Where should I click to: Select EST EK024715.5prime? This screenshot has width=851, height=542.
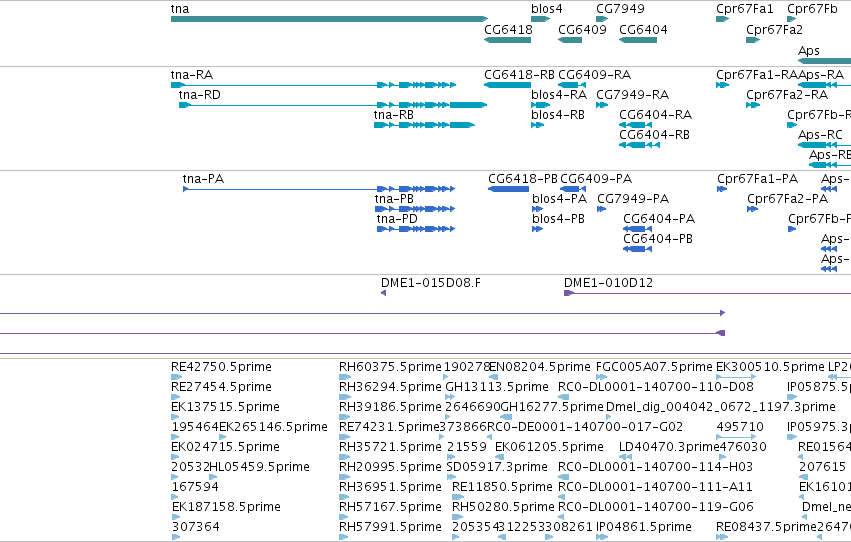coord(225,448)
